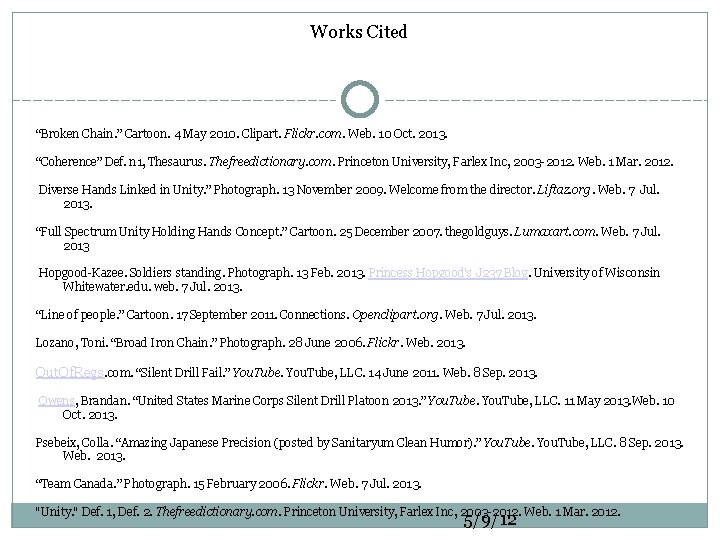Click the United States Marine Corps Silent Drill text
The height and width of the screenshot is (540, 720).
[279, 401]
